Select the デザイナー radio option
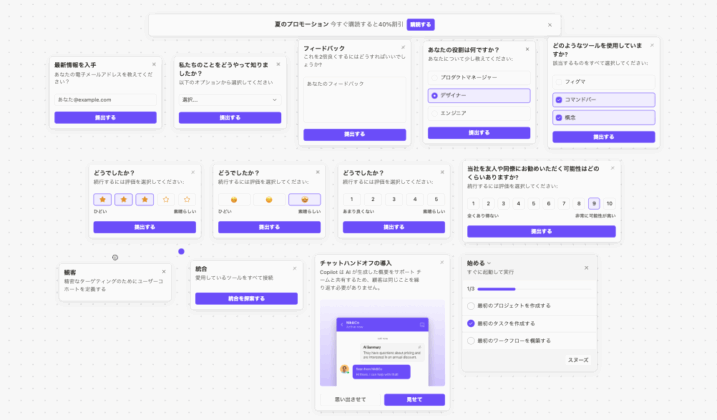Image resolution: width=717 pixels, height=420 pixels. tap(479, 95)
